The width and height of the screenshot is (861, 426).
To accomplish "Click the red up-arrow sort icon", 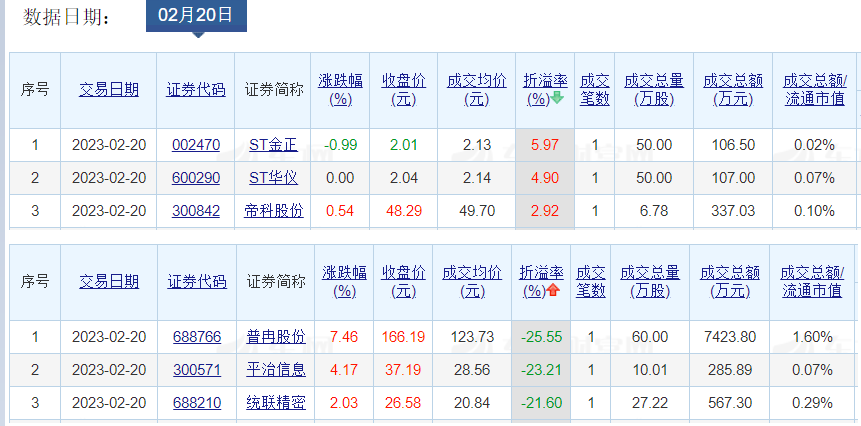I will pos(554,290).
